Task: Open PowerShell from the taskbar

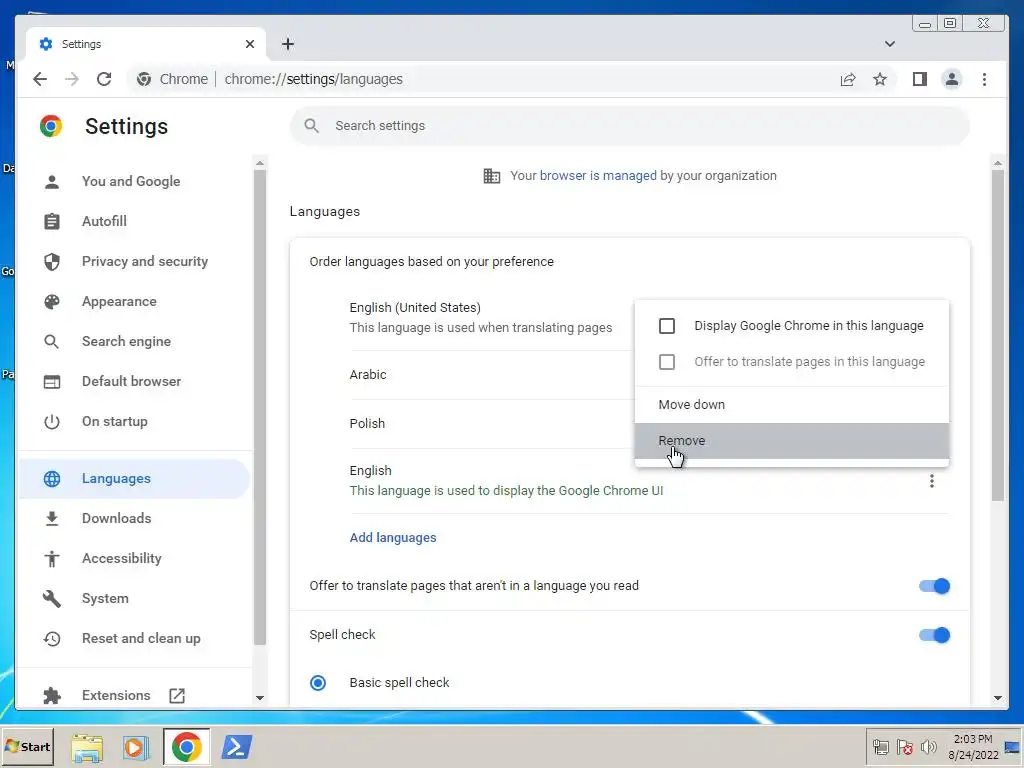Action: (x=236, y=747)
